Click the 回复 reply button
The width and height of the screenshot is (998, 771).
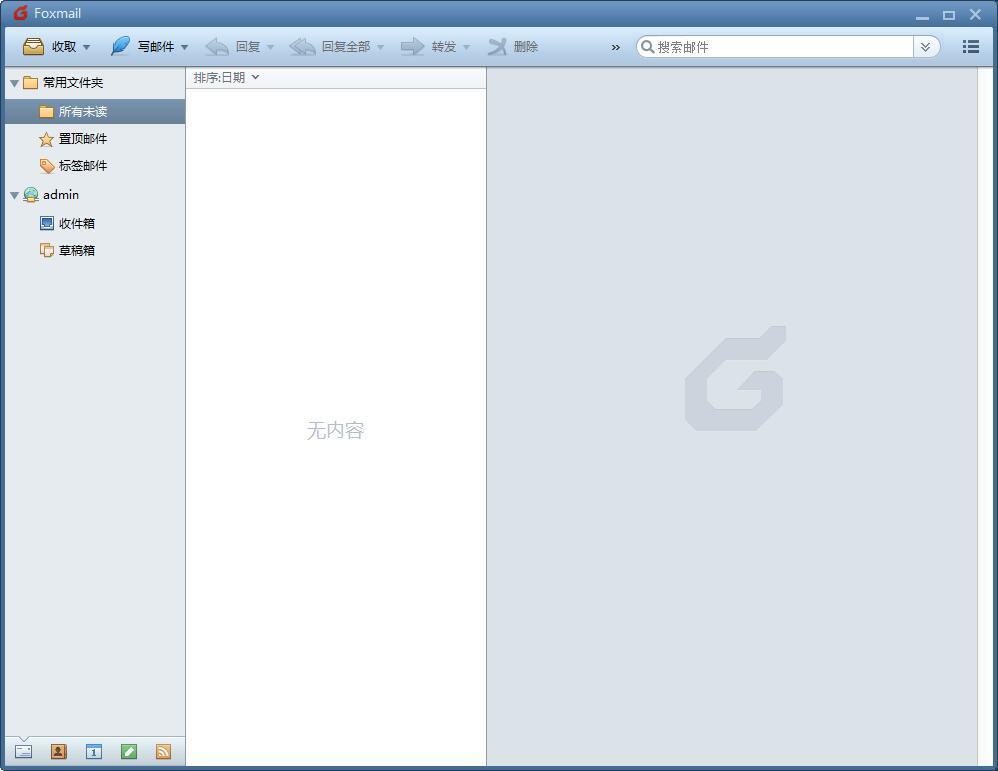(x=232, y=46)
